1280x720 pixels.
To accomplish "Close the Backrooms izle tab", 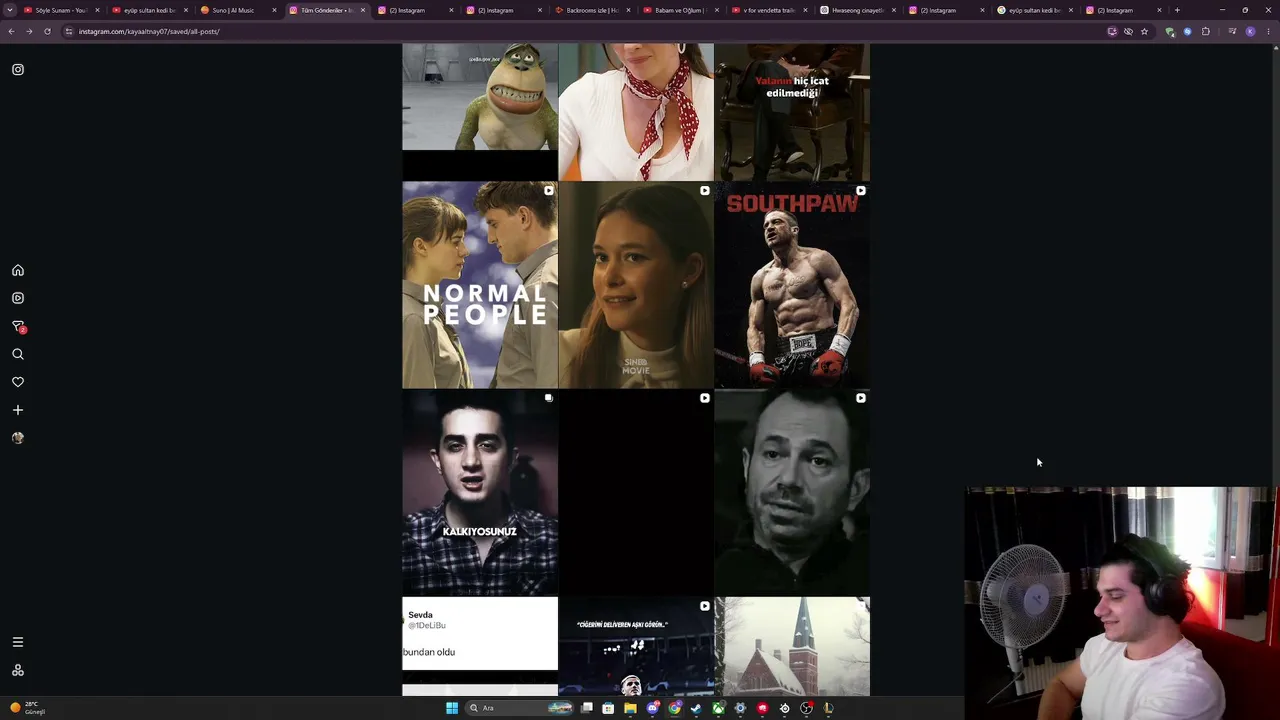I will click(628, 10).
